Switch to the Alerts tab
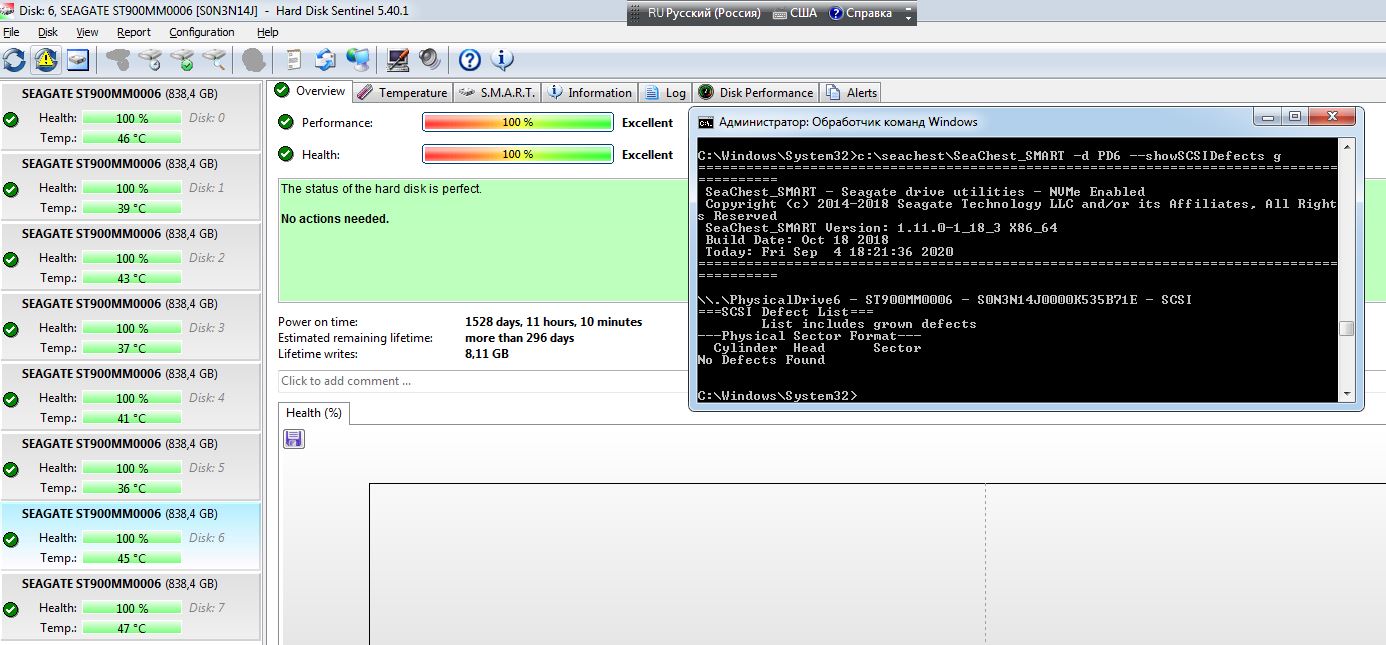Image resolution: width=1386 pixels, height=645 pixels. (851, 92)
